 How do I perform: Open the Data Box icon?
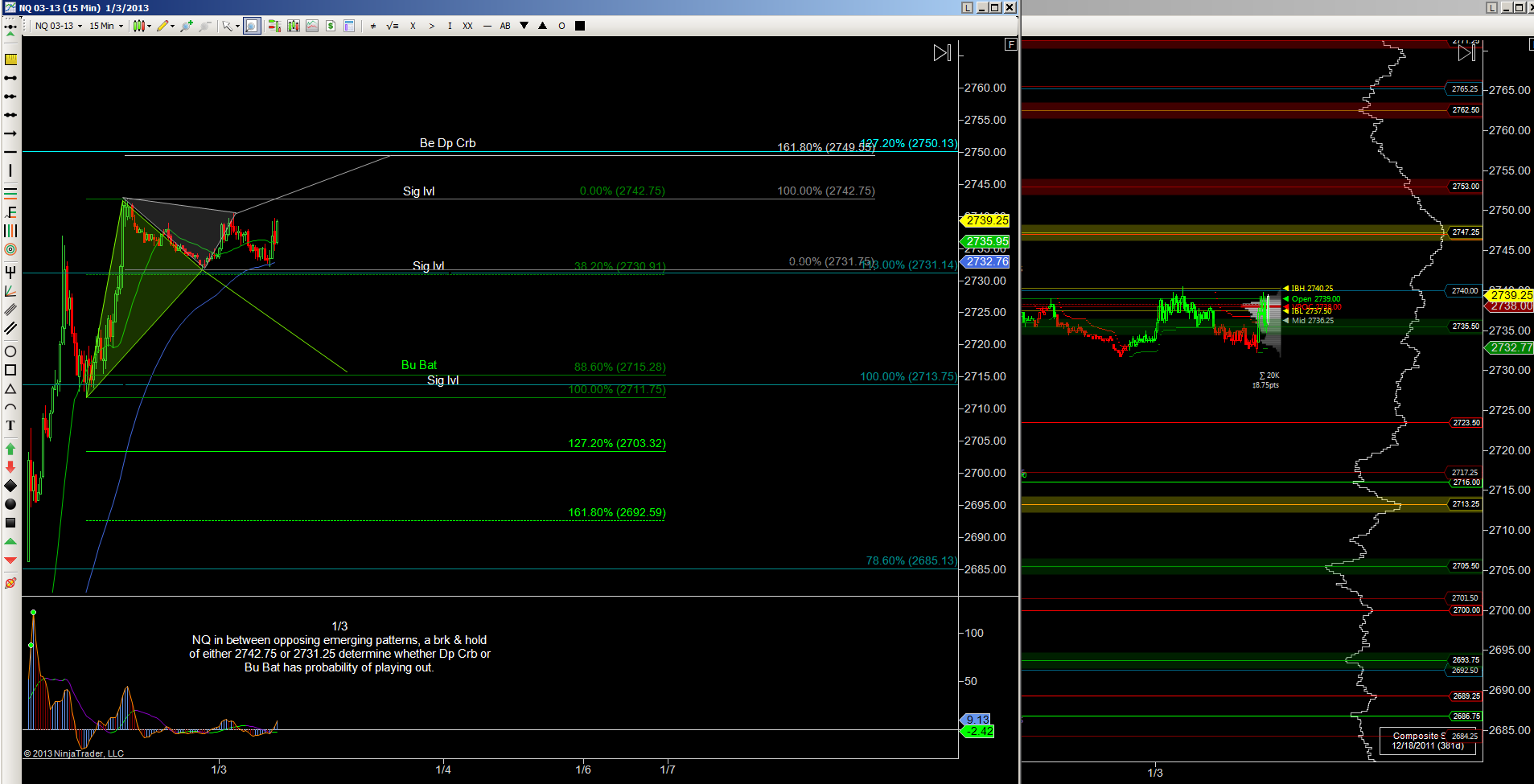[x=349, y=26]
